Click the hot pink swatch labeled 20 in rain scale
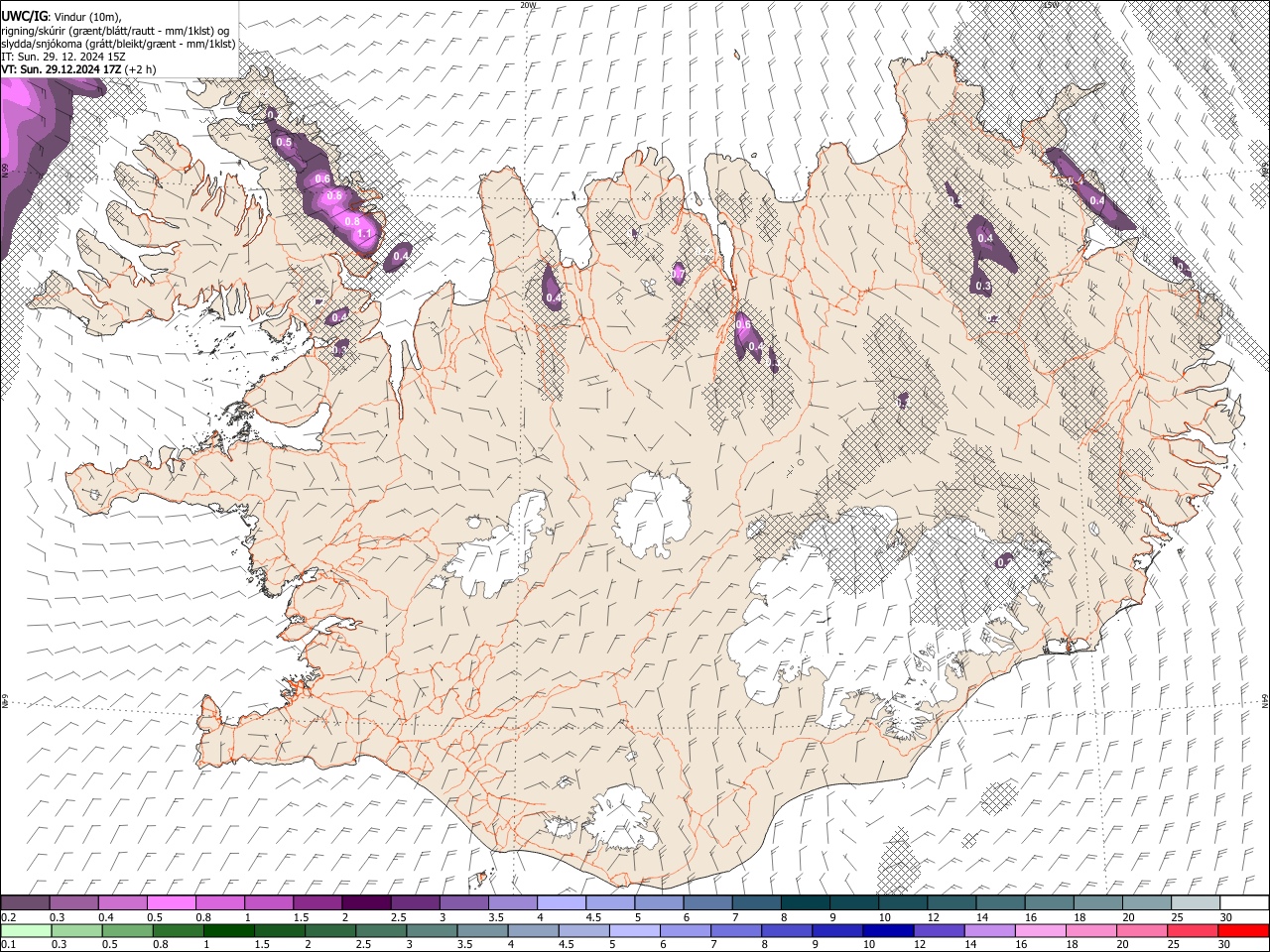Image resolution: width=1270 pixels, height=952 pixels. [1142, 930]
